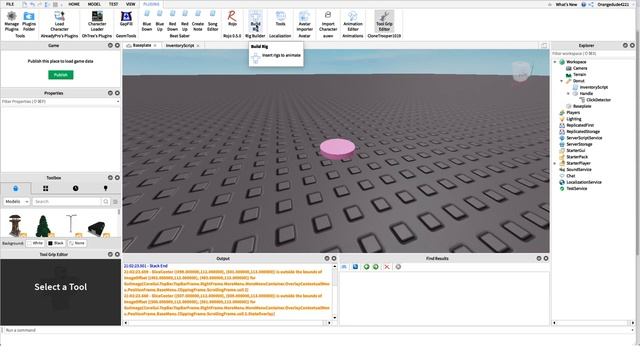Launch the Character Loader plugin
The width and height of the screenshot is (640, 360).
[97, 21]
